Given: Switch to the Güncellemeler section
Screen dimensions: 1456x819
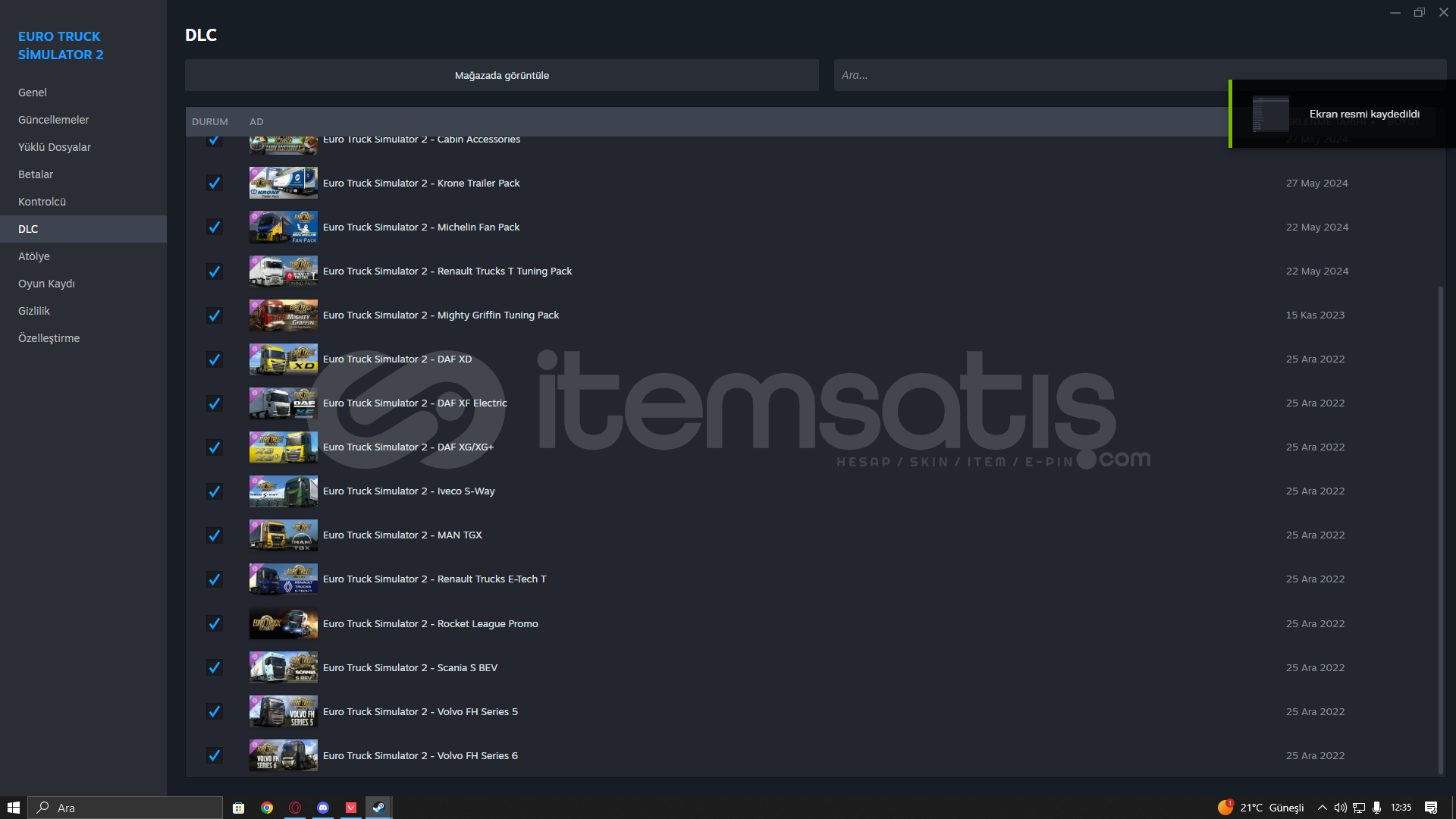Looking at the screenshot, I should [x=53, y=120].
